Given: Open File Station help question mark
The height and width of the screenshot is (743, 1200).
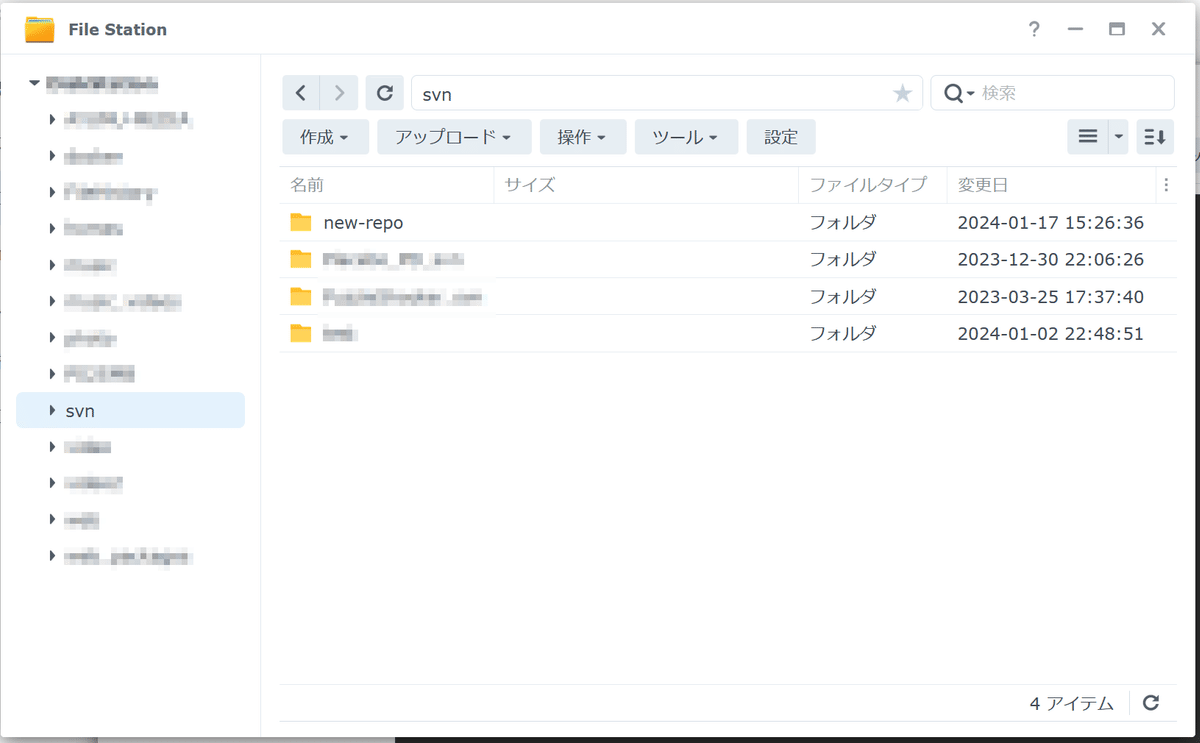Looking at the screenshot, I should click(x=1034, y=29).
